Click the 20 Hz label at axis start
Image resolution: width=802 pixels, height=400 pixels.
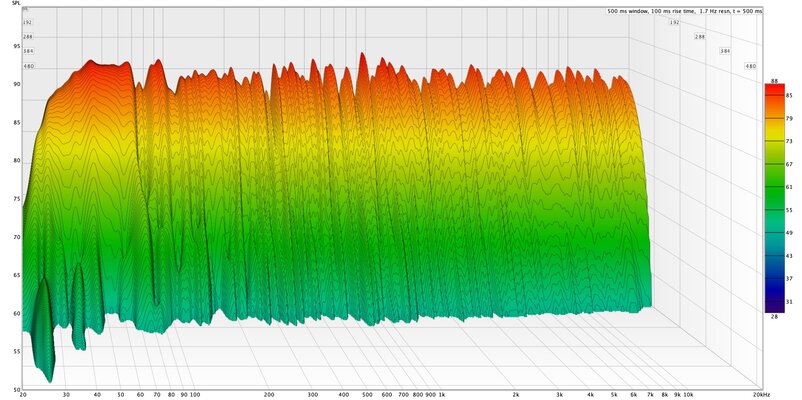coord(23,395)
